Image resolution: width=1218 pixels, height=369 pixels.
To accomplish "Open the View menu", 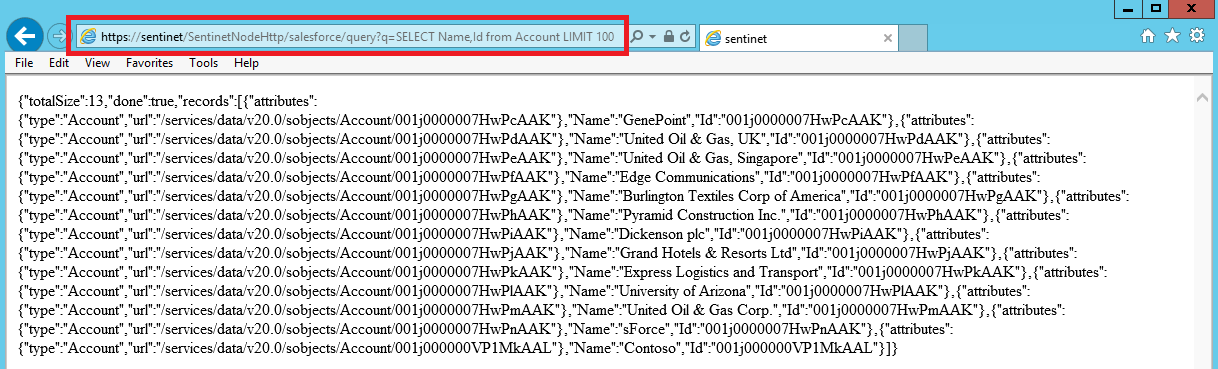I will pyautogui.click(x=97, y=63).
